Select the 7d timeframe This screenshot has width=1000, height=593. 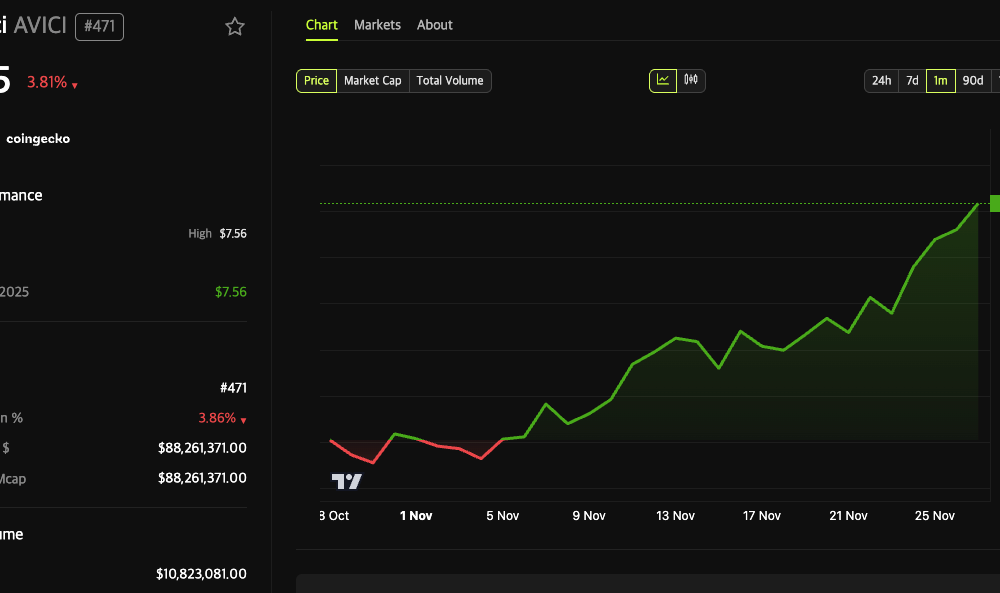coord(912,80)
